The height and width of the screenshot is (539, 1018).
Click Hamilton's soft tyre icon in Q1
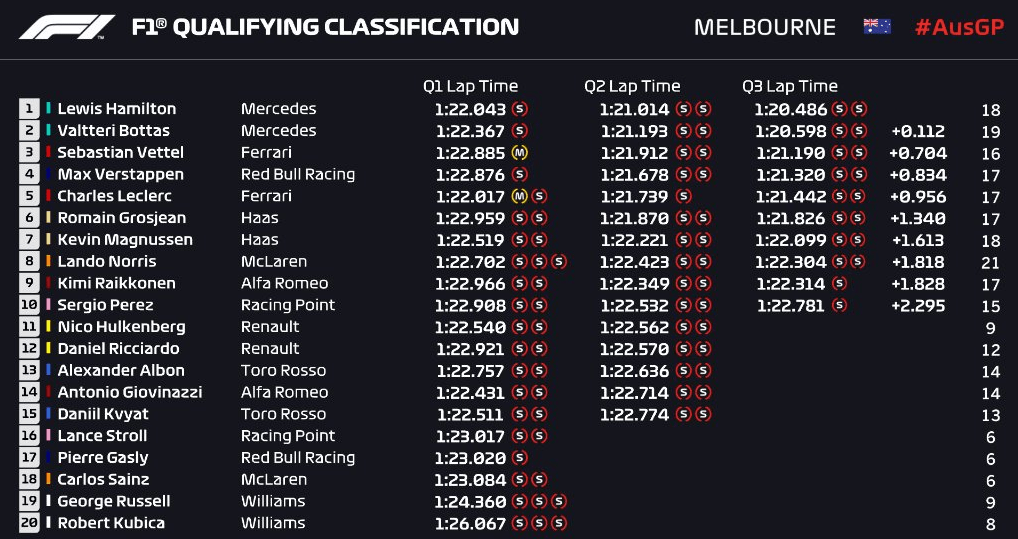(x=519, y=109)
